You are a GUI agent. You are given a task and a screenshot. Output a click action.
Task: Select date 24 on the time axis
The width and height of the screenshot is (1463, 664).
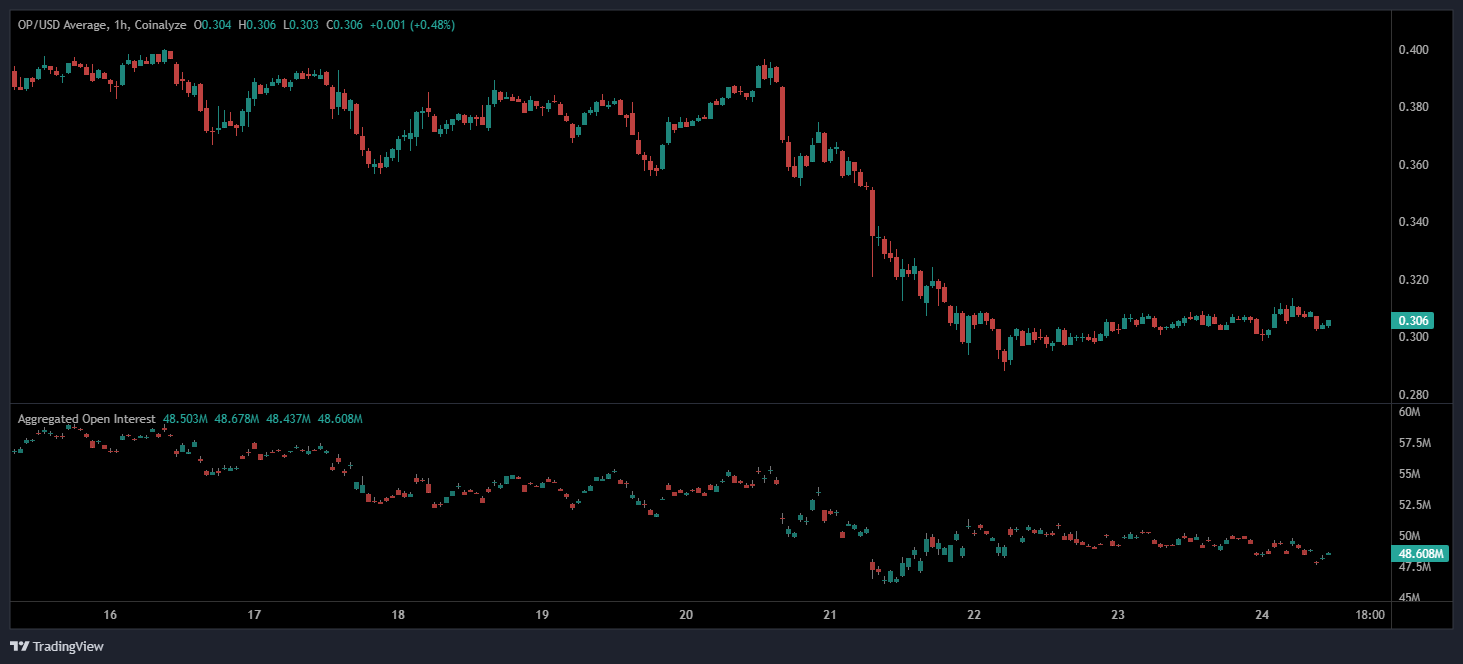click(1262, 615)
